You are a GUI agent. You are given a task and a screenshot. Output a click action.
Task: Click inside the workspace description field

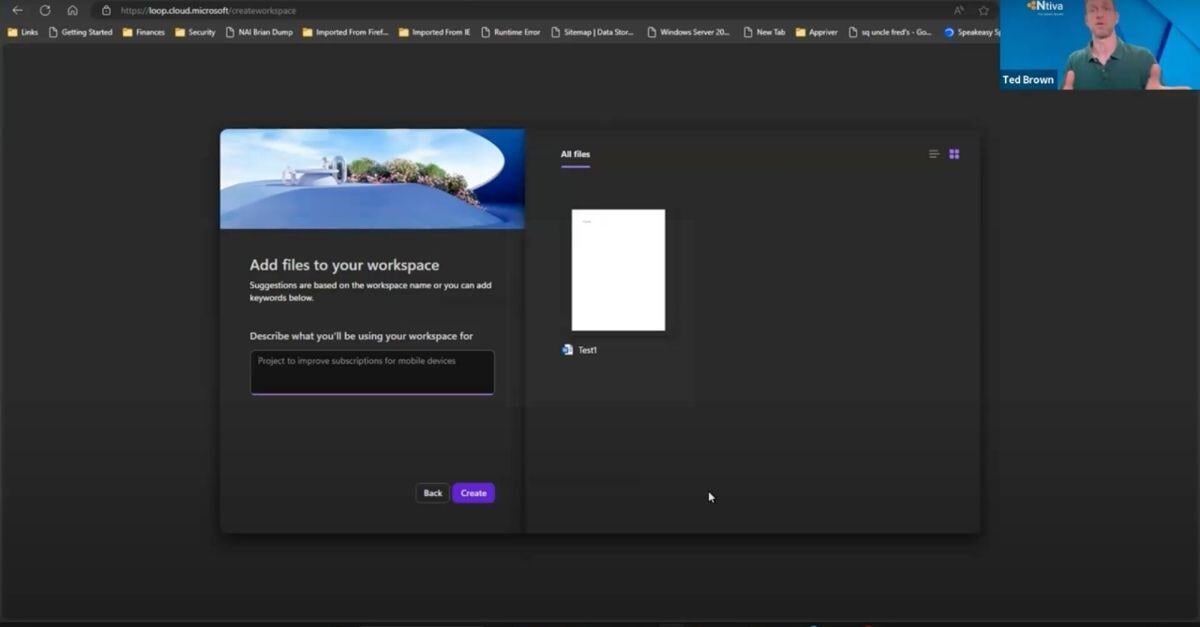pyautogui.click(x=371, y=371)
